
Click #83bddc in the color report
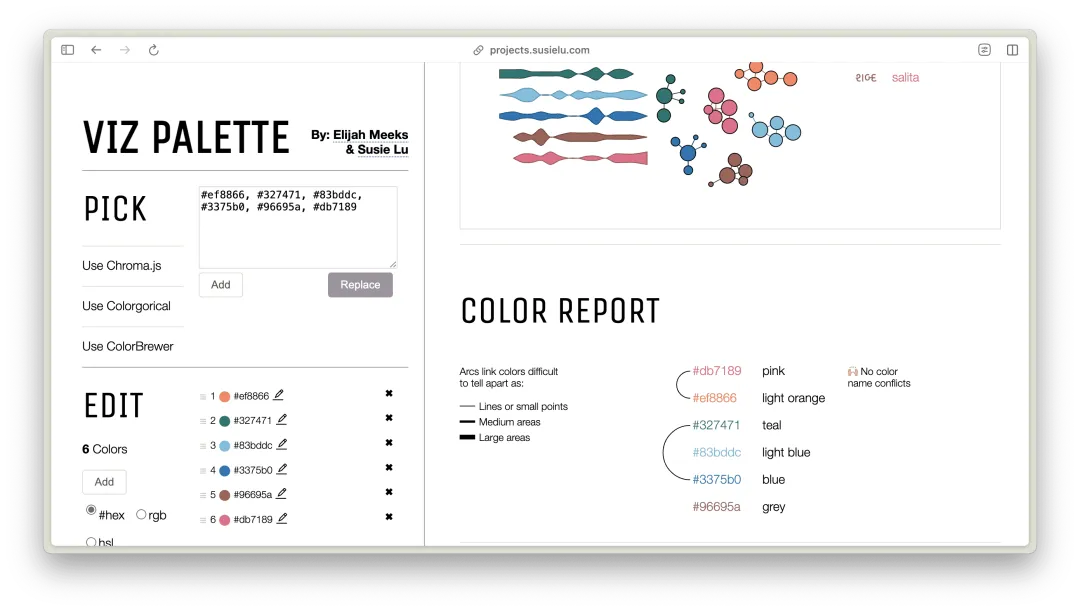pyautogui.click(x=716, y=453)
